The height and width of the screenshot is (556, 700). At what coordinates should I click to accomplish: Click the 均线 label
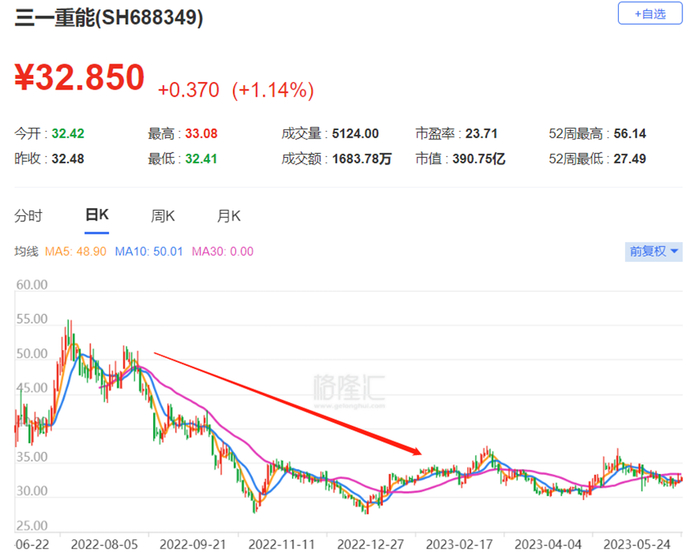26,251
